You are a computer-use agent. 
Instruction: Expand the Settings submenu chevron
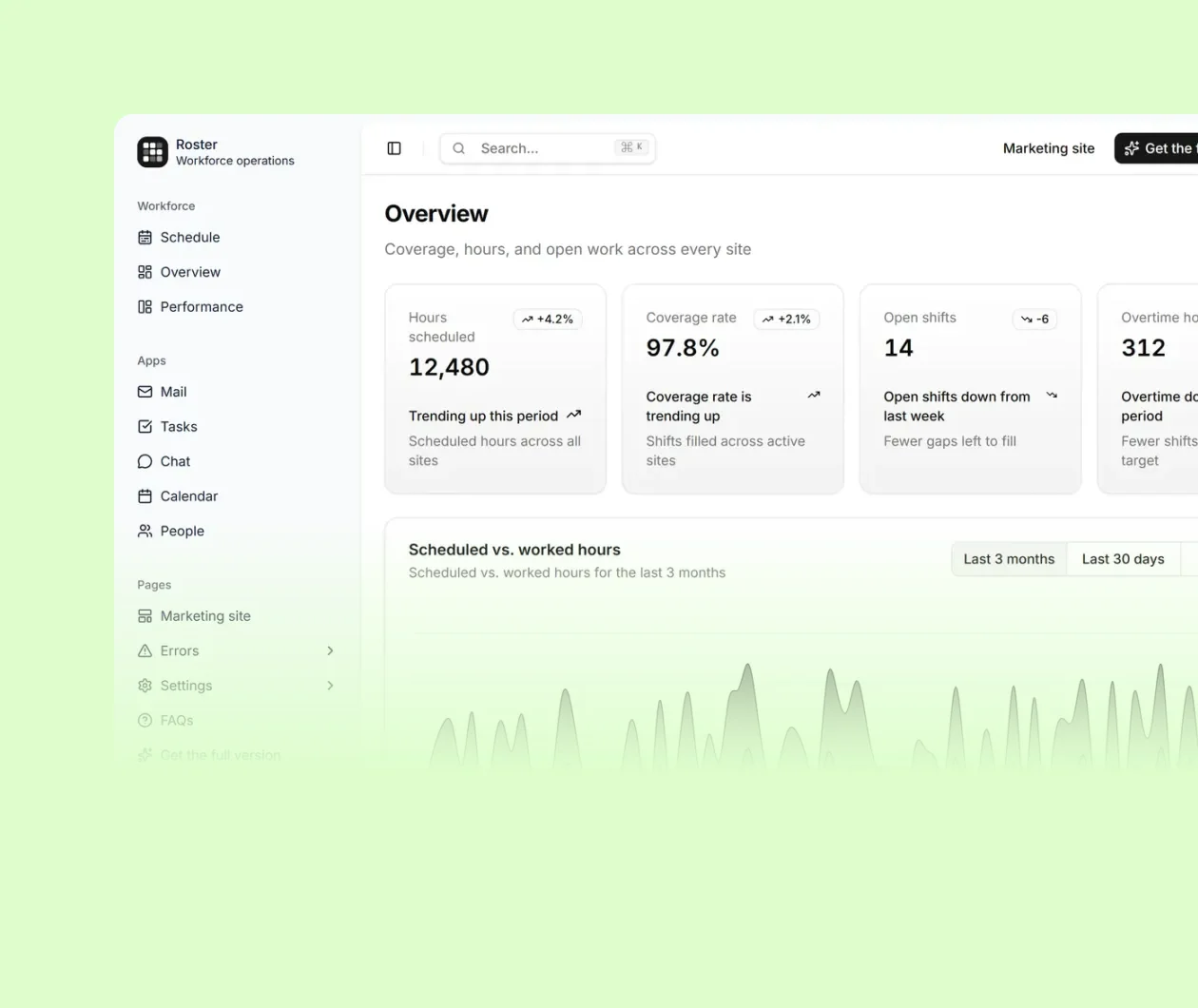(330, 686)
